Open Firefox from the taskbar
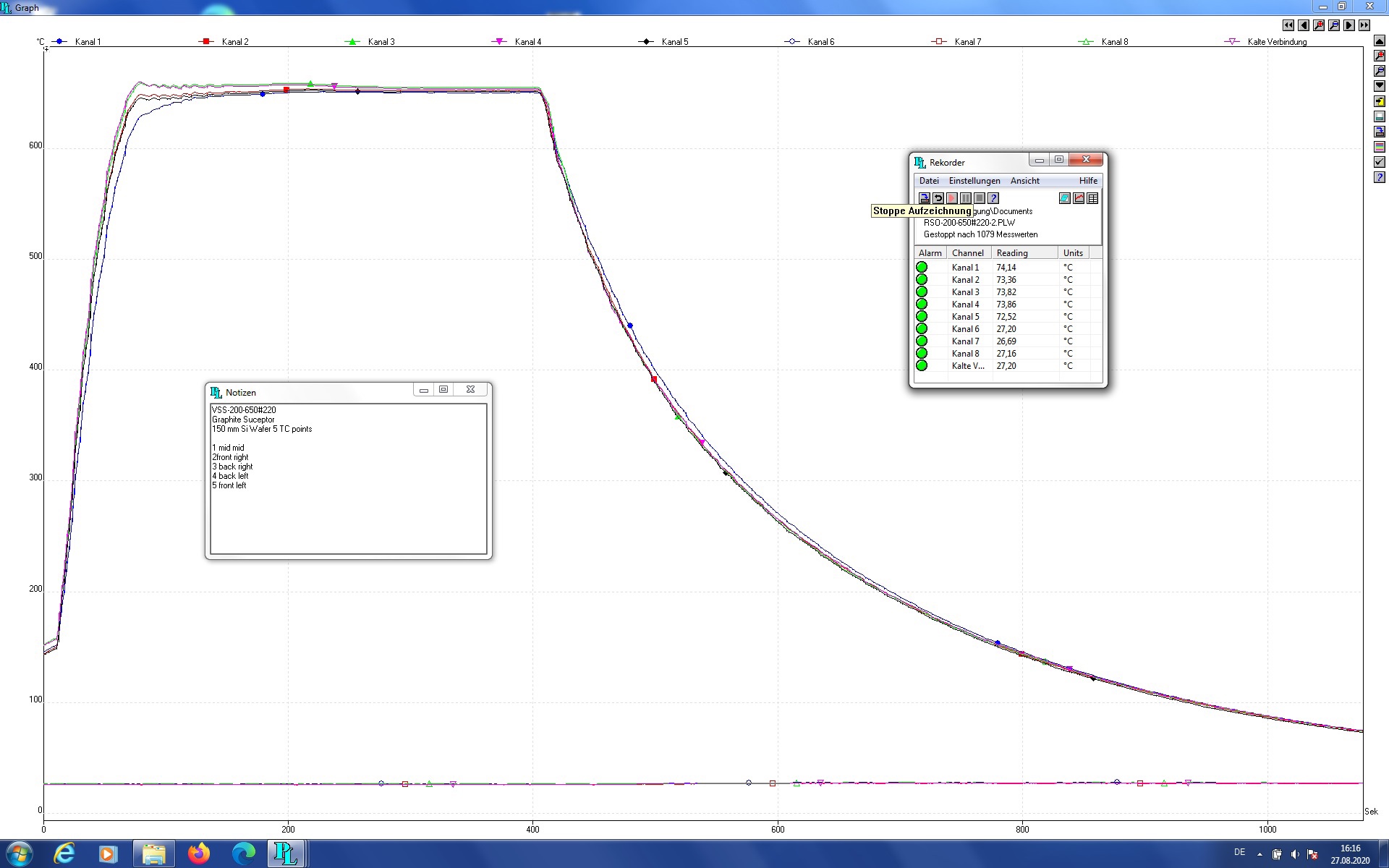The width and height of the screenshot is (1389, 868). point(199,854)
